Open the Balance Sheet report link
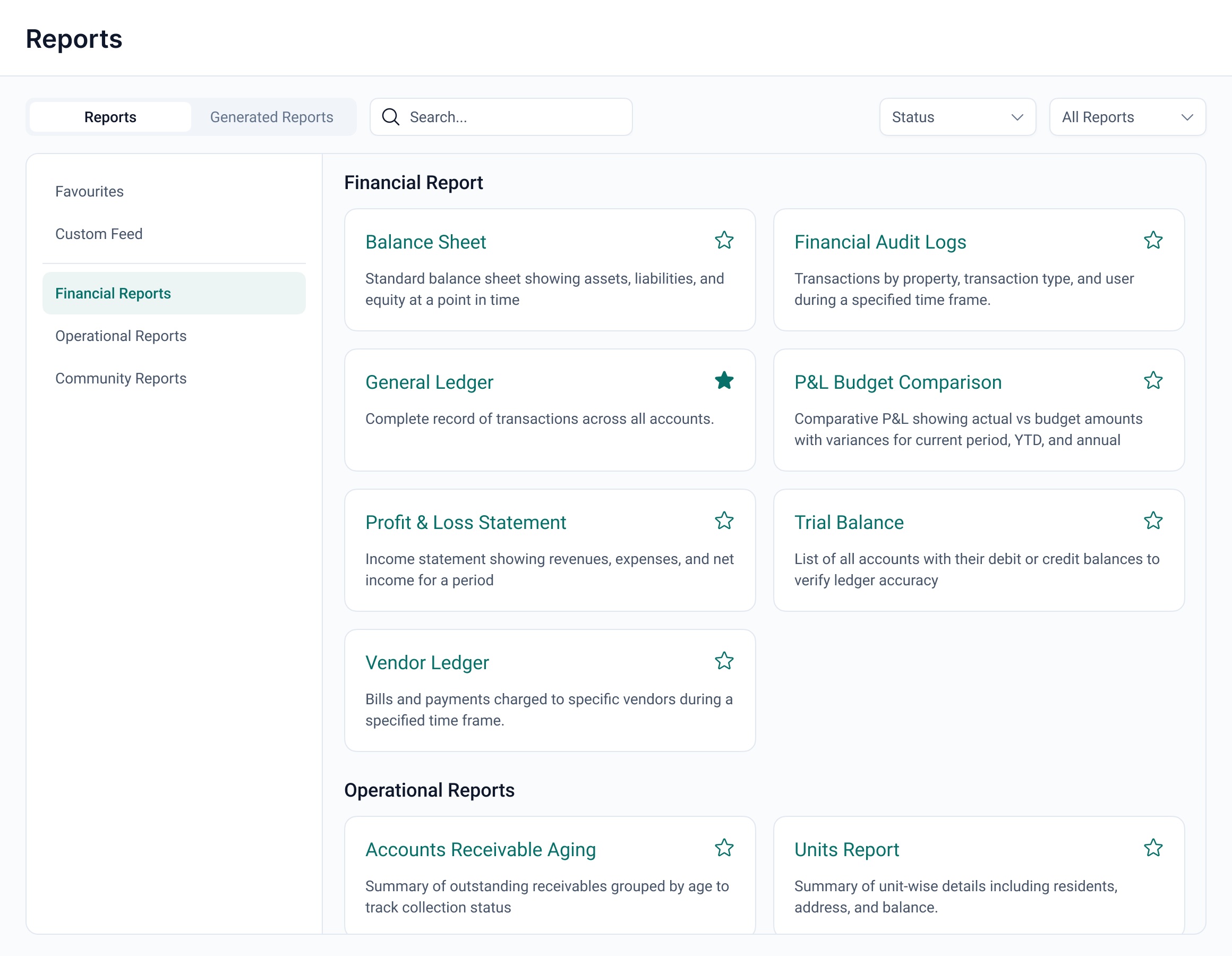Image resolution: width=1232 pixels, height=956 pixels. point(425,242)
